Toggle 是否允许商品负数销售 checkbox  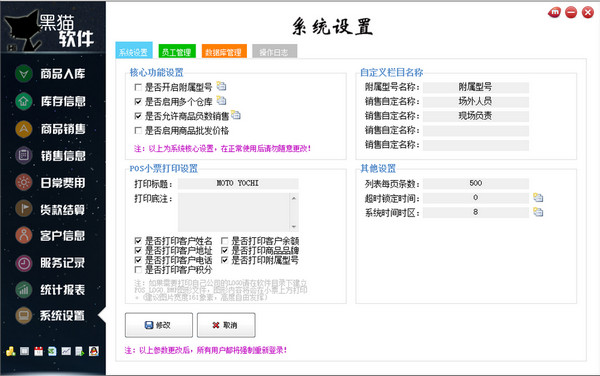[x=138, y=116]
